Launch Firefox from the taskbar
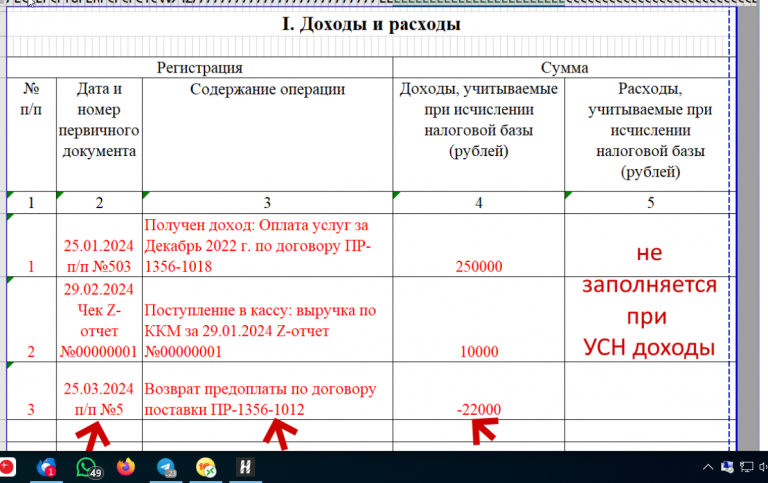The width and height of the screenshot is (768, 483). pyautogui.click(x=126, y=467)
